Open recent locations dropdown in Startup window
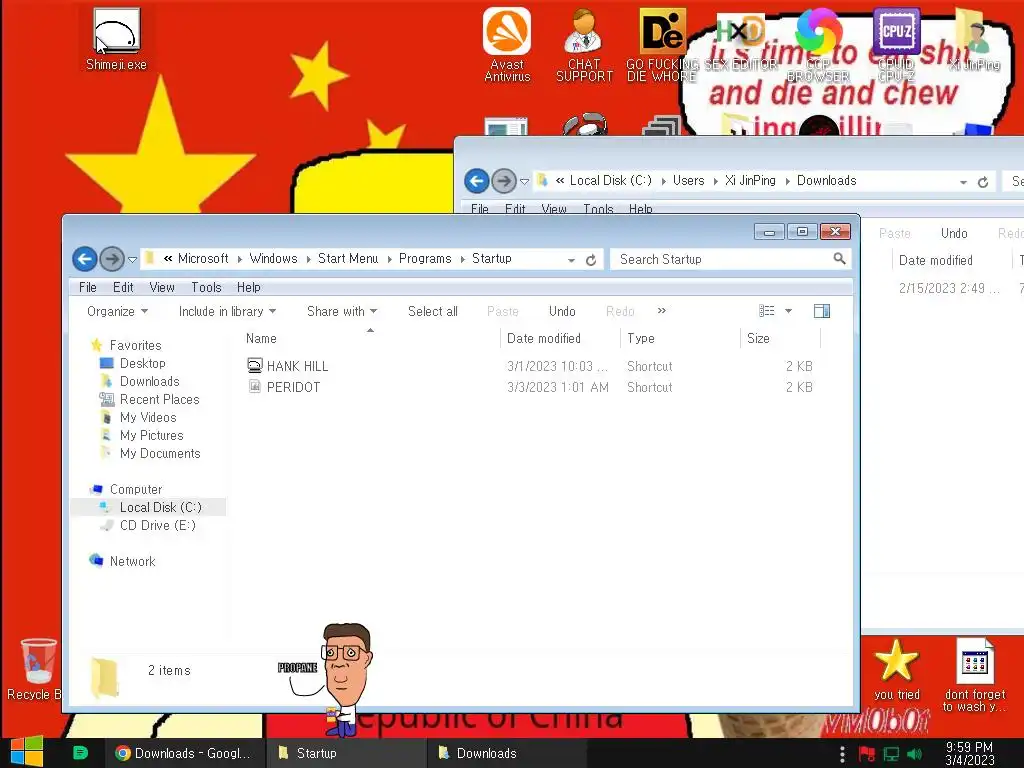This screenshot has width=1024, height=768. pyautogui.click(x=132, y=260)
